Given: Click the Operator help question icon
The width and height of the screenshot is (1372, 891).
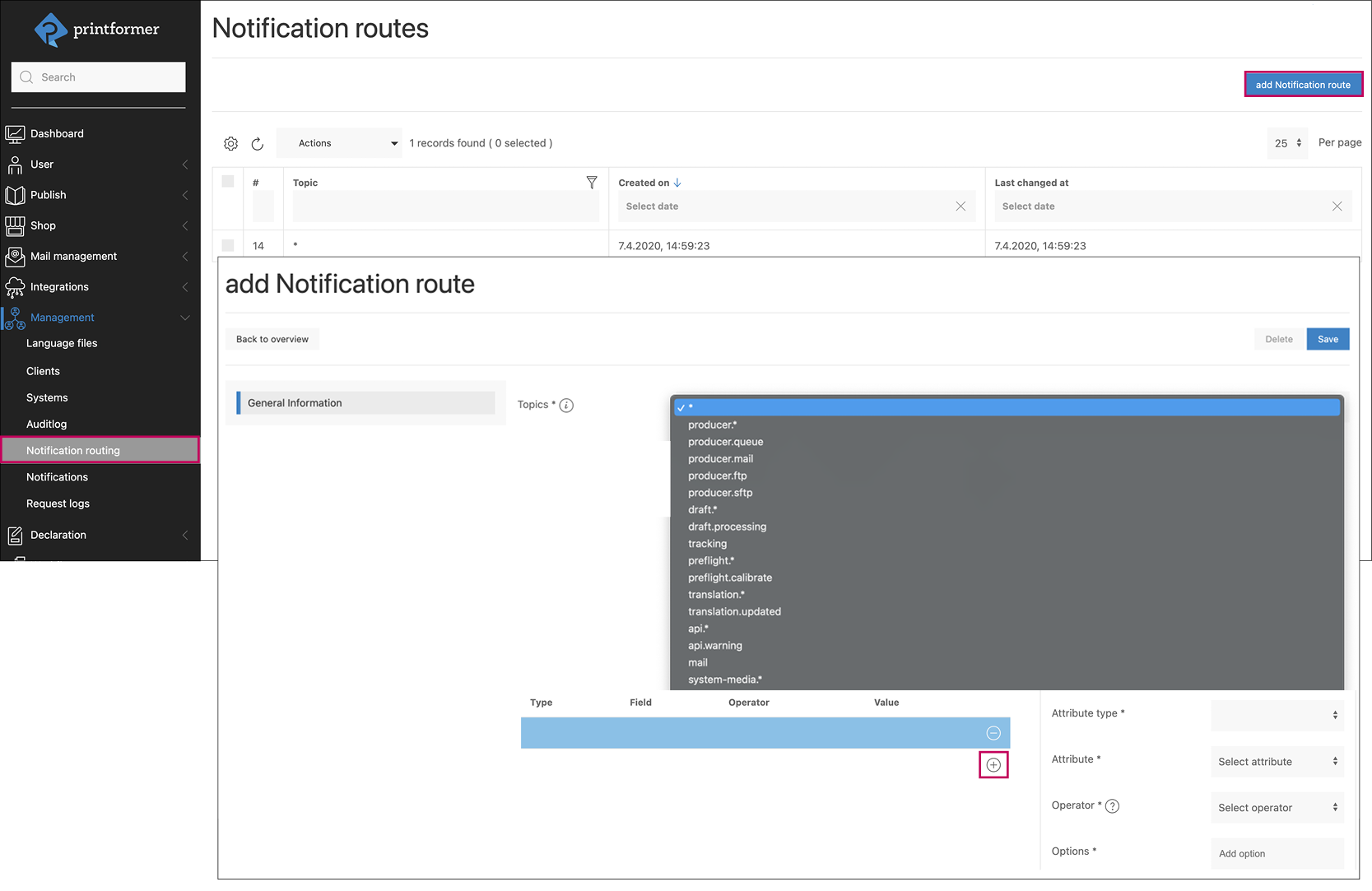Looking at the screenshot, I should [x=1112, y=806].
